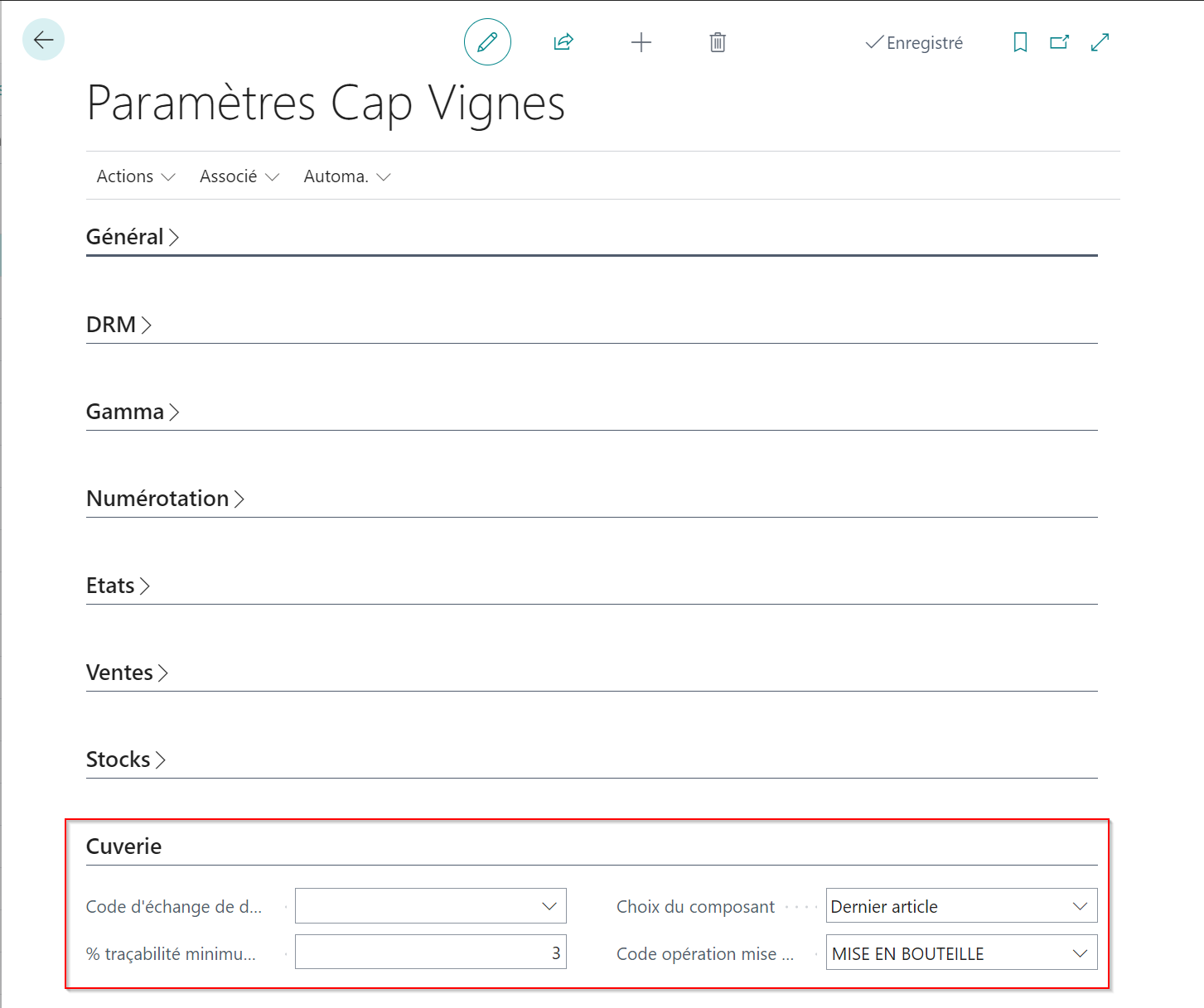Open the Choix du composant dropdown
This screenshot has width=1204, height=1008.
coord(1079,905)
